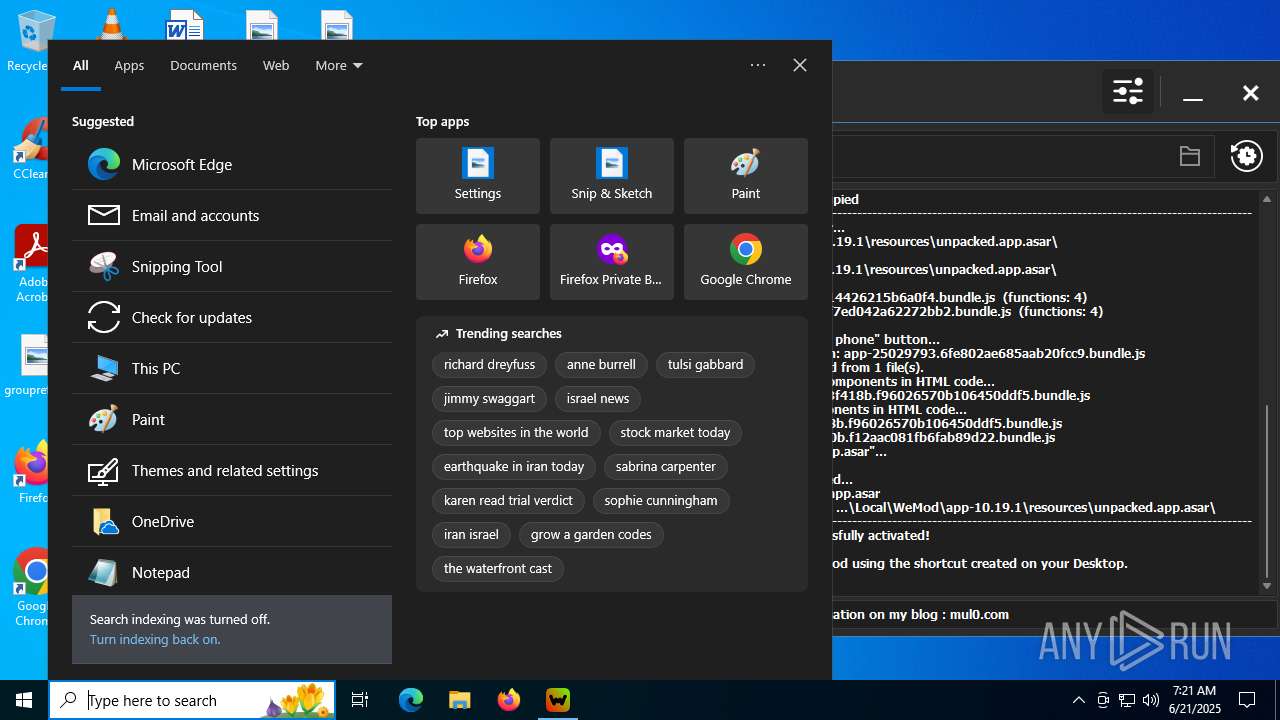Click the Start button
The width and height of the screenshot is (1280, 720).
(24, 701)
